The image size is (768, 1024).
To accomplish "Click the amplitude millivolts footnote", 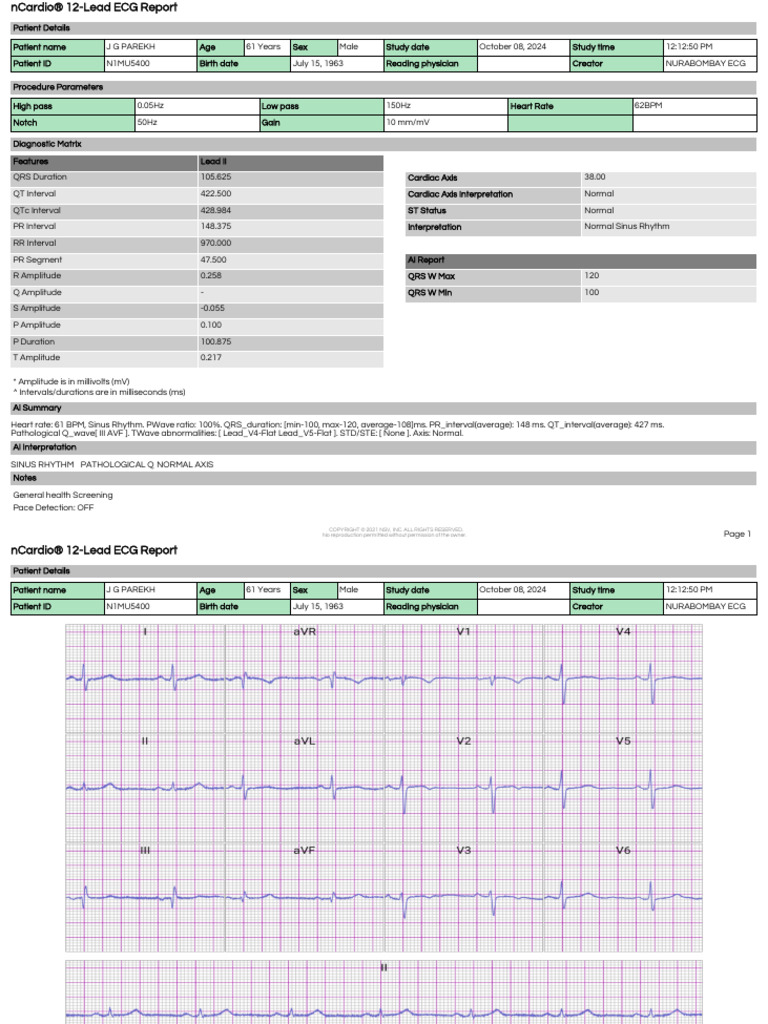I will 71,381.
